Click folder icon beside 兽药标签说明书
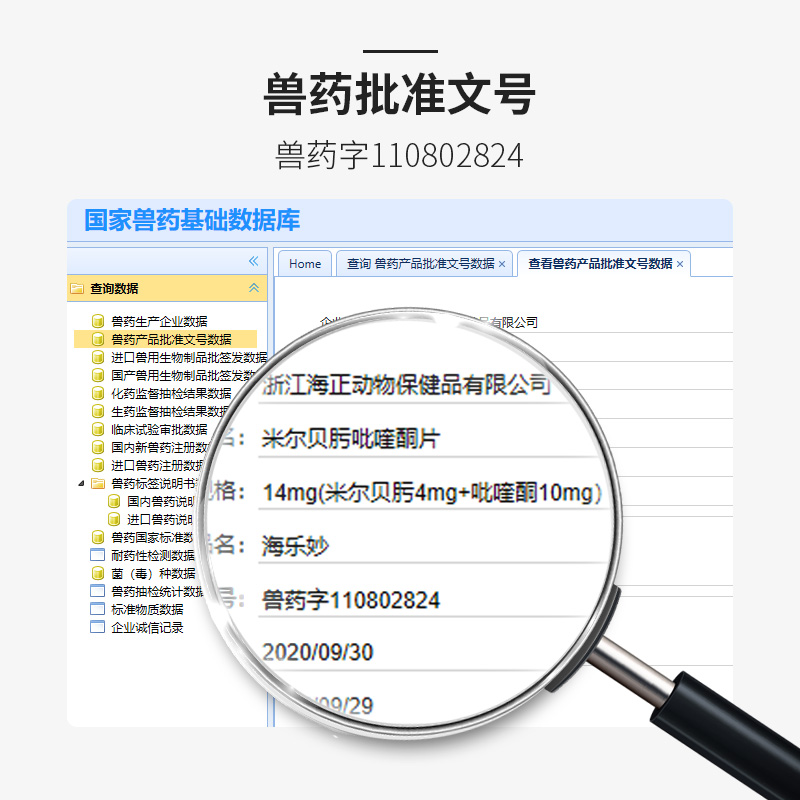 click(x=97, y=483)
